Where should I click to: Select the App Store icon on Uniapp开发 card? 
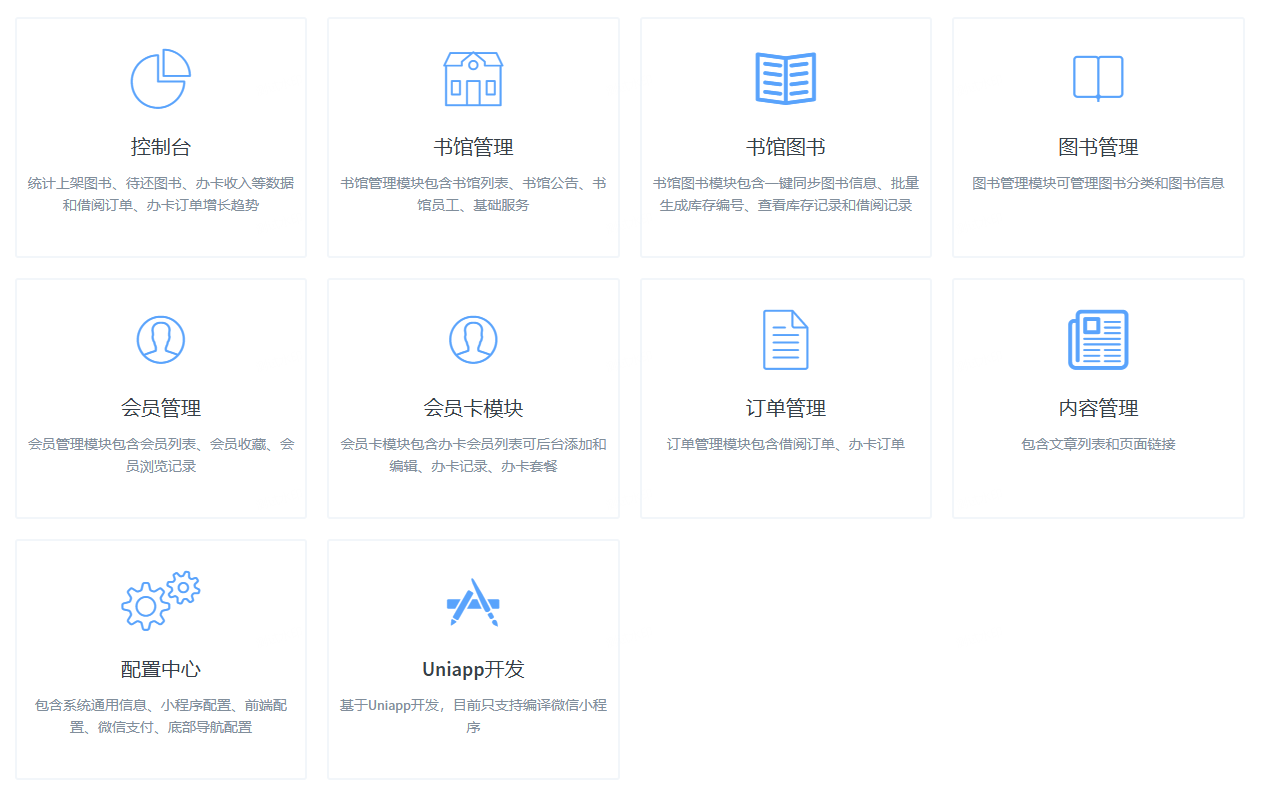(472, 600)
